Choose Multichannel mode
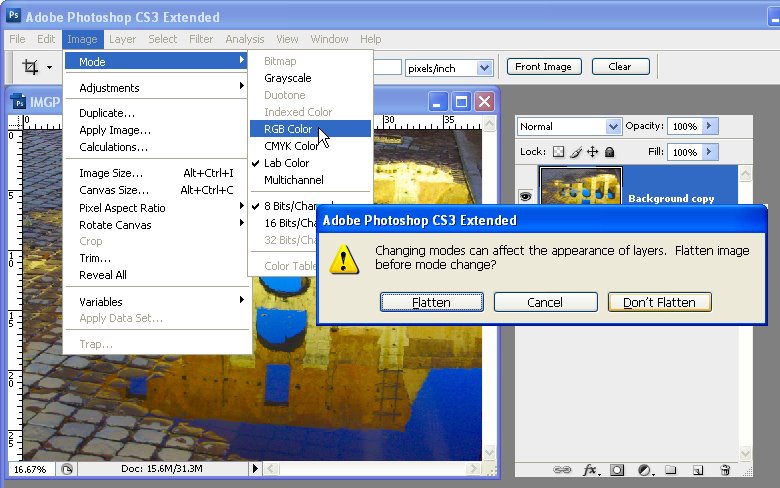This screenshot has width=780, height=488. 310,180
